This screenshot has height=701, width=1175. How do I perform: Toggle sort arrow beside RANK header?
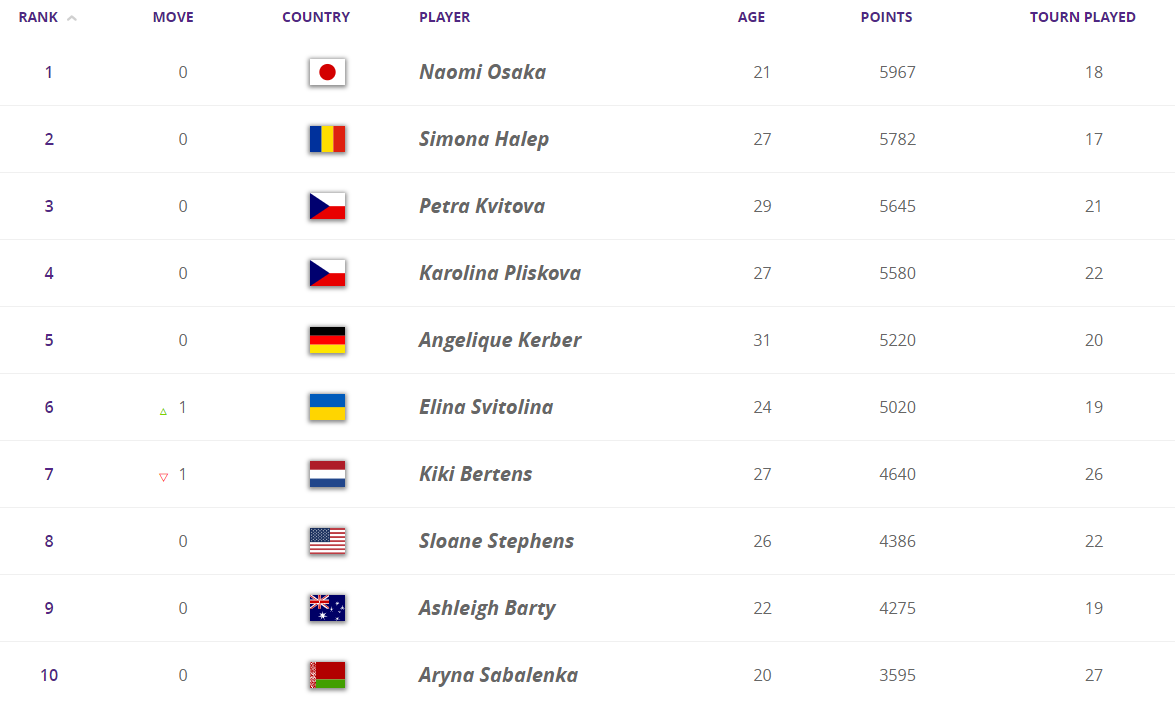72,17
